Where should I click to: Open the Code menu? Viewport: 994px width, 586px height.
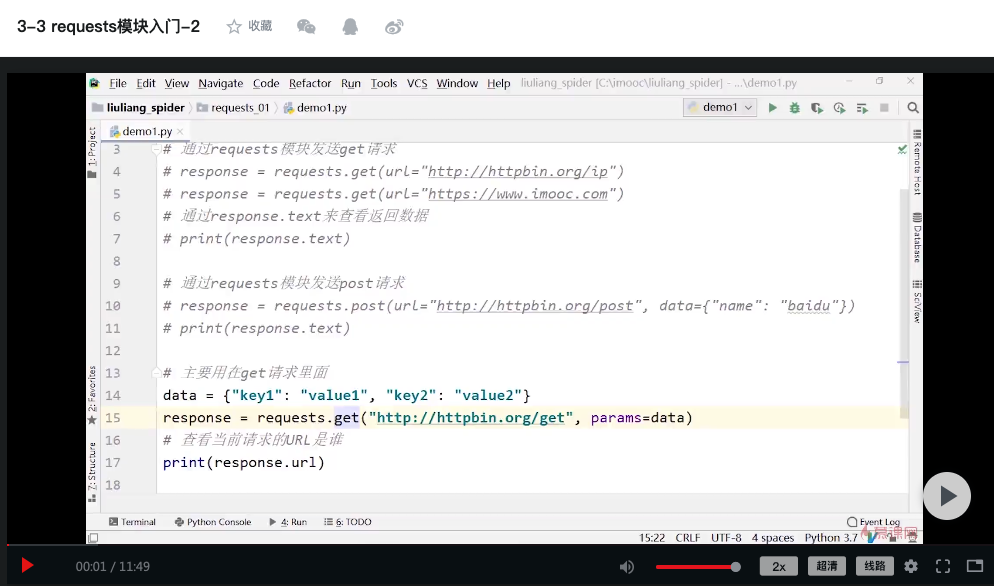[x=266, y=83]
